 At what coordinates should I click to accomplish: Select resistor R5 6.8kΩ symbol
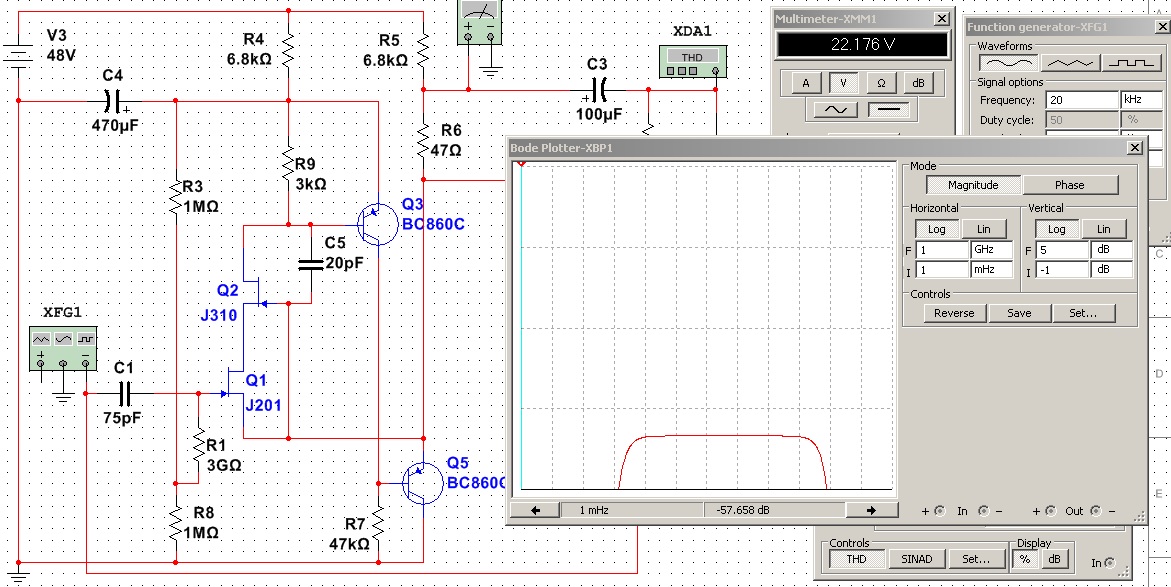(423, 49)
